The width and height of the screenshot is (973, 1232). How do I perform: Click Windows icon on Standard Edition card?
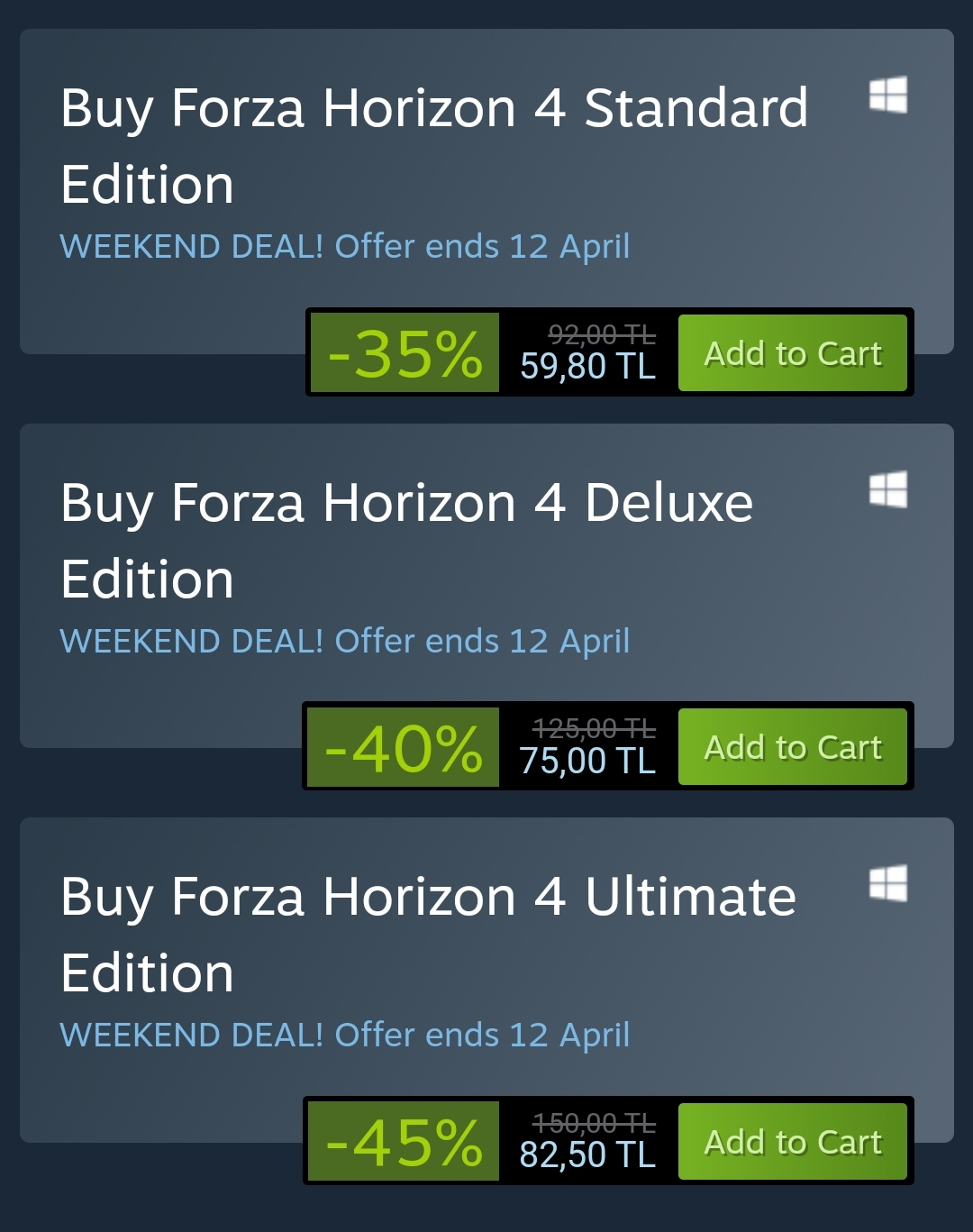[888, 95]
